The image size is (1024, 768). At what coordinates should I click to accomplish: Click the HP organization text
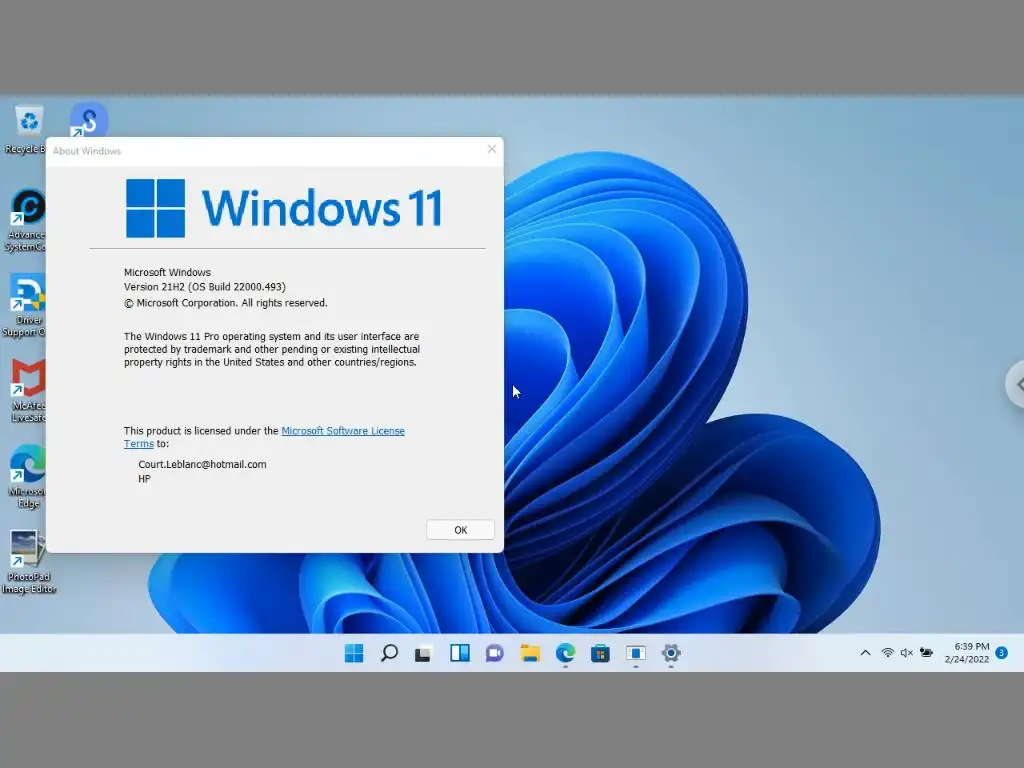tap(144, 479)
